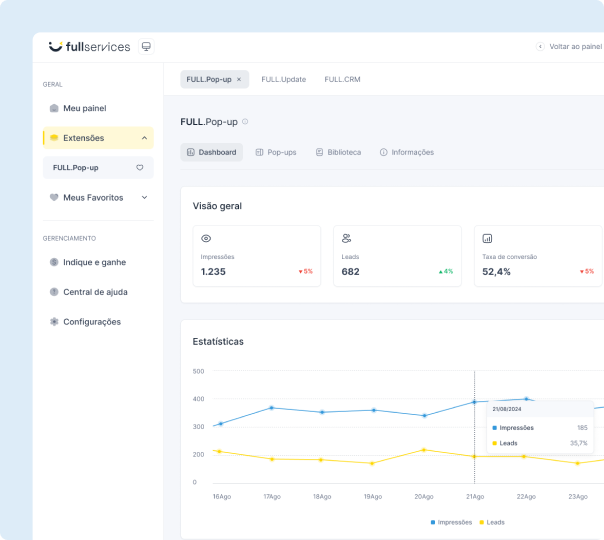Go to the Biblioteca section
The height and width of the screenshot is (540, 604).
[338, 152]
